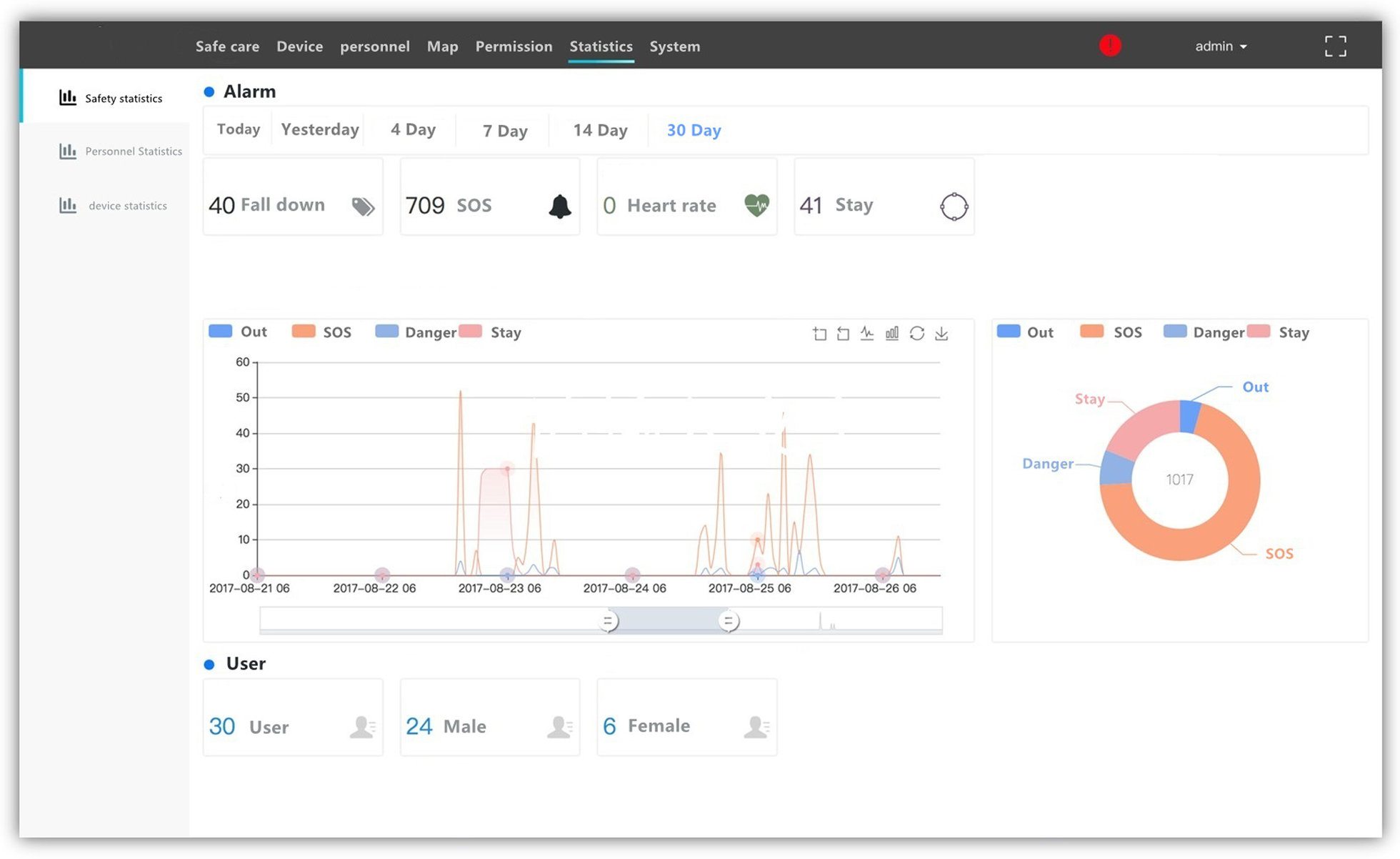Open the Permission menu
The image size is (1400, 859).
tap(514, 46)
